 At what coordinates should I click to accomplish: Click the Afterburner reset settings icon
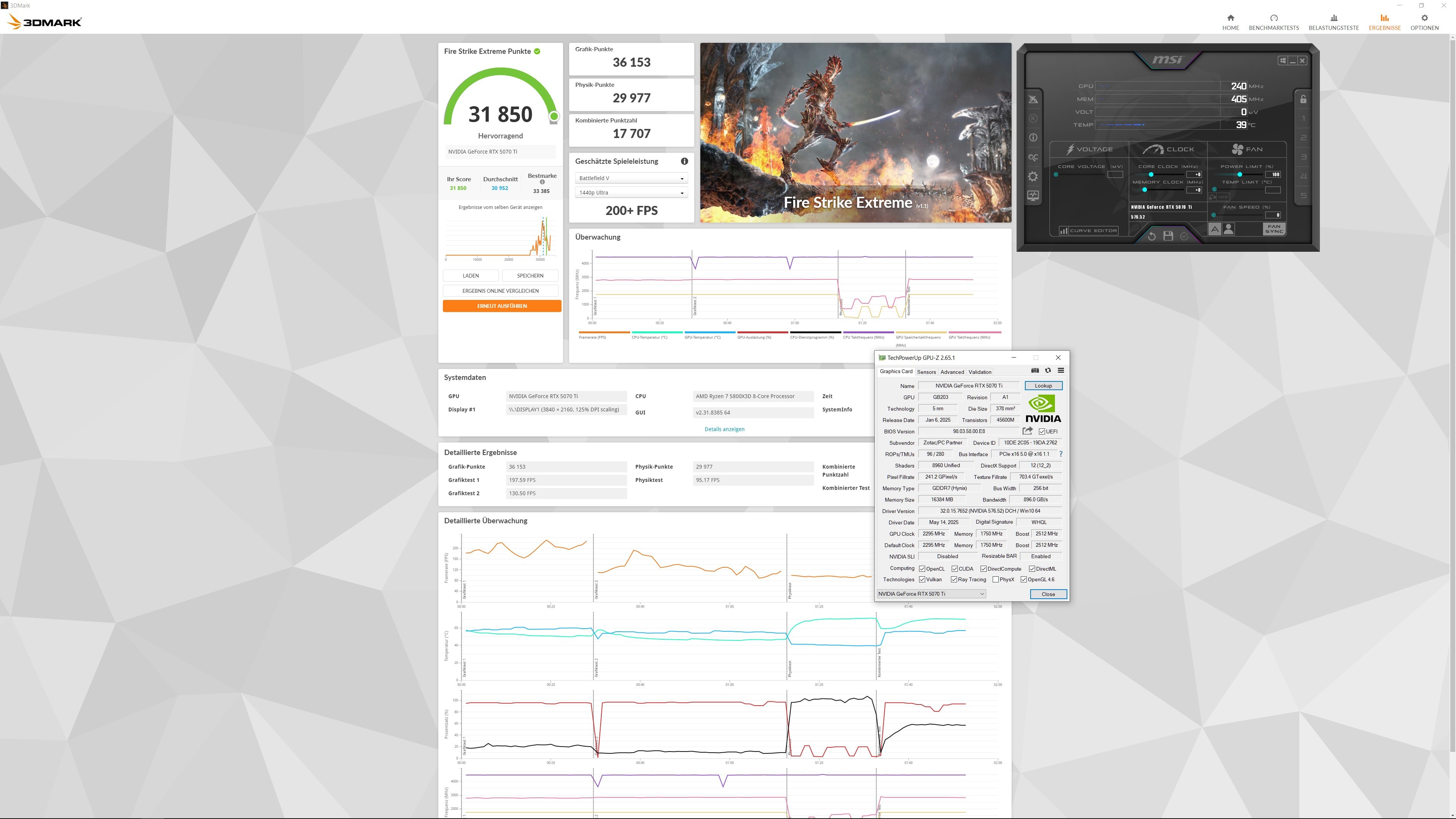[1152, 236]
